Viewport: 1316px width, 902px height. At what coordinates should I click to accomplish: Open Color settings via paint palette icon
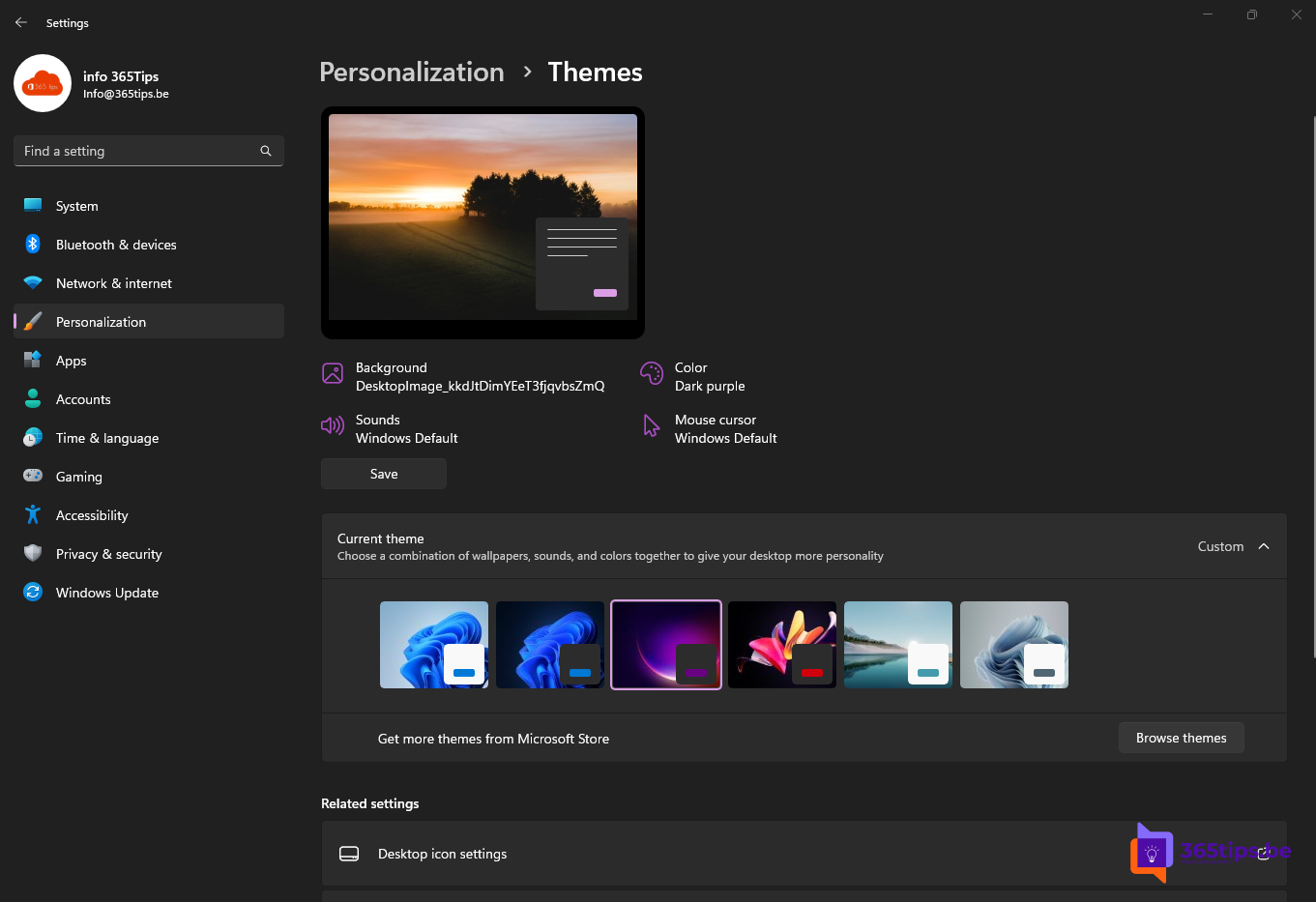(x=652, y=372)
